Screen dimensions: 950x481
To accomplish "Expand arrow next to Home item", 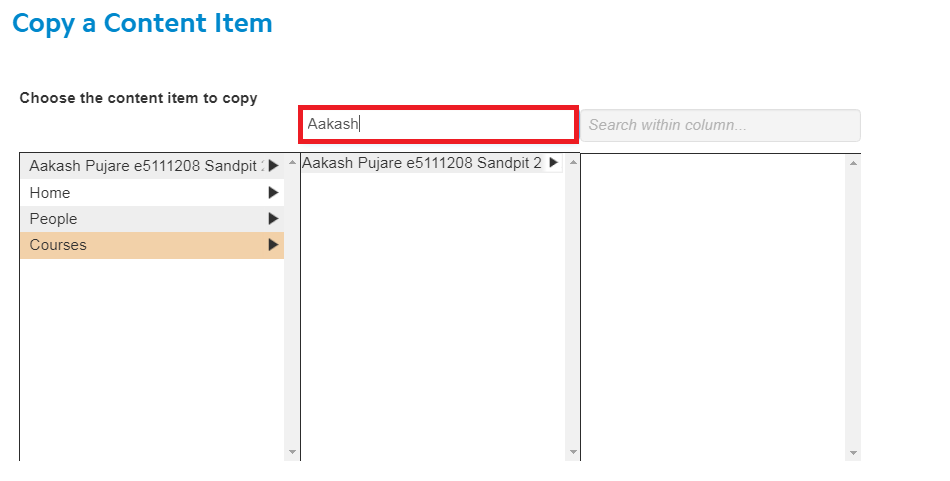I will 273,193.
